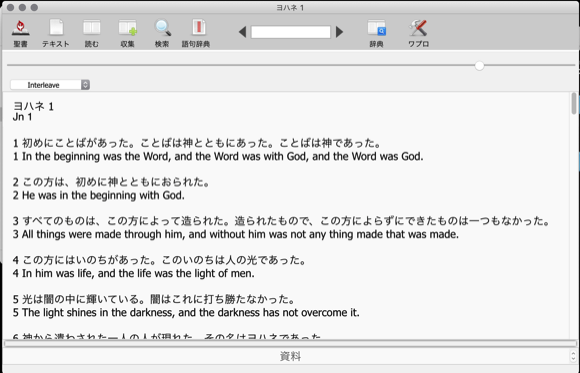
Task: Go forward with the right arrow
Action: [x=339, y=32]
